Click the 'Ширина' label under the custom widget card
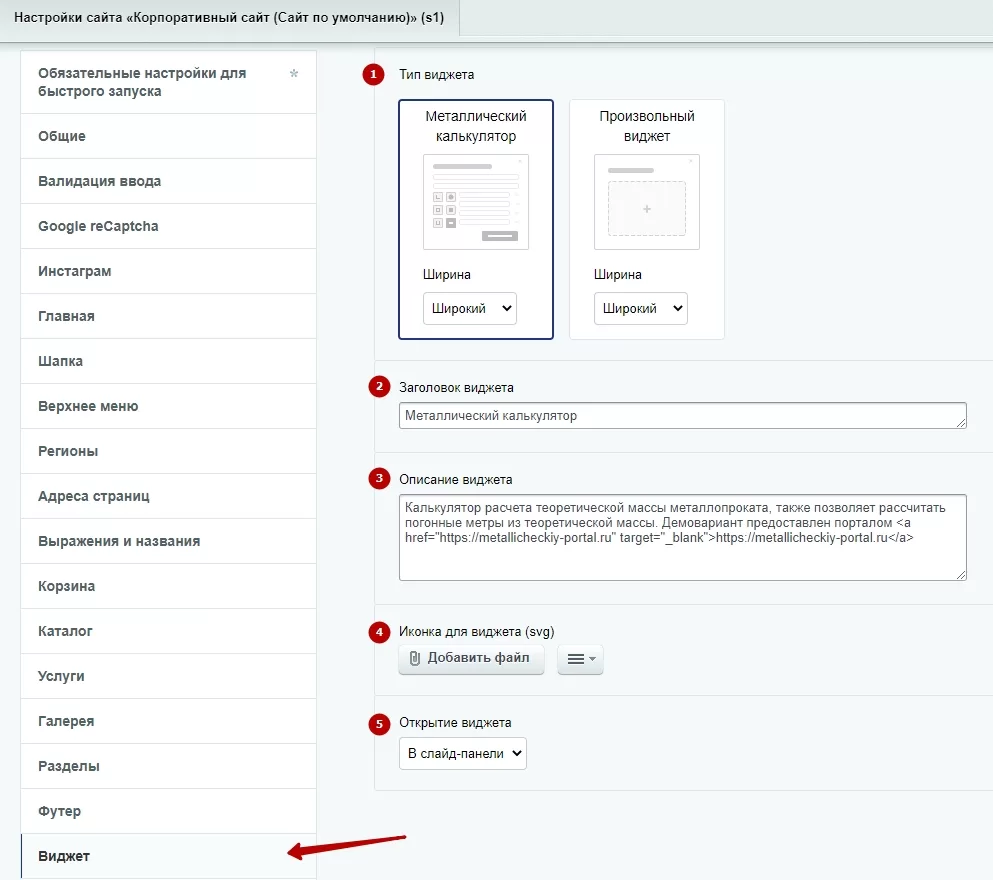The height and width of the screenshot is (880, 993). tap(618, 275)
